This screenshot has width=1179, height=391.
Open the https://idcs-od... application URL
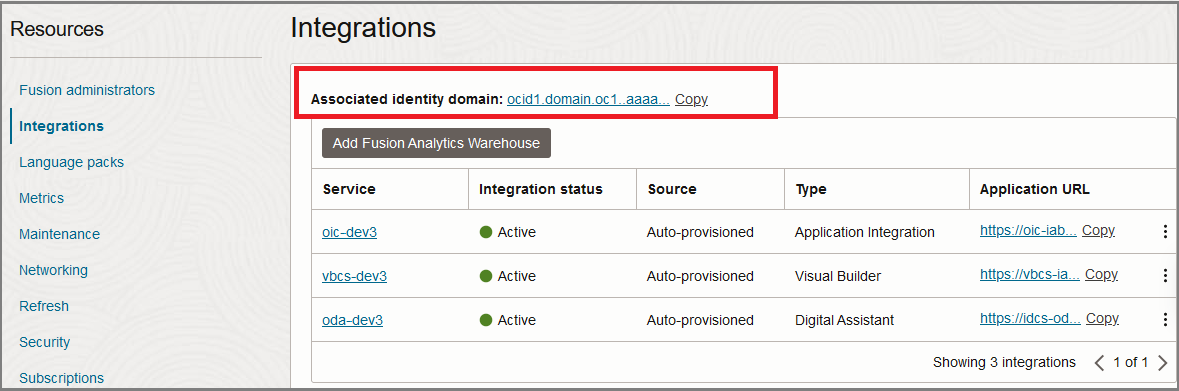pyautogui.click(x=1030, y=318)
